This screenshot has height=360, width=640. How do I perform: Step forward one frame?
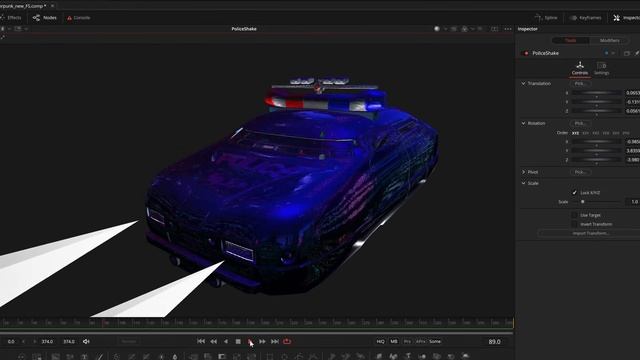click(262, 341)
